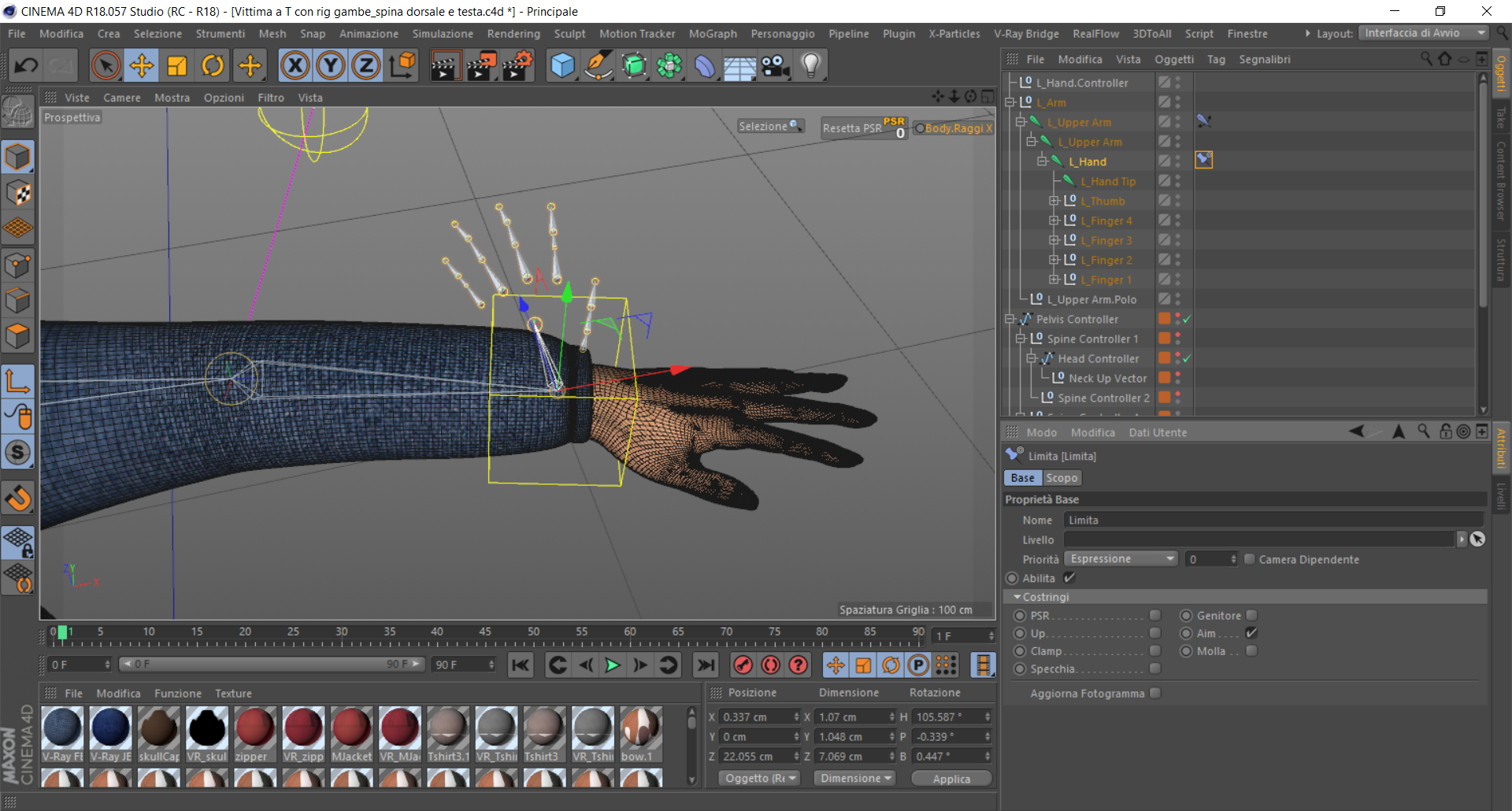Click the Resetta PSR button
The image size is (1512, 811).
coord(865,128)
